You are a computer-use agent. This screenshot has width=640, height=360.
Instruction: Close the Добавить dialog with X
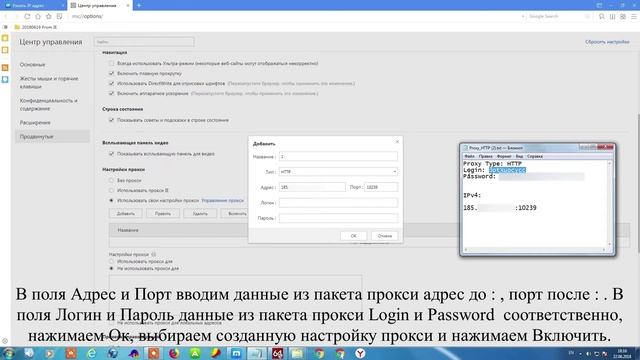tap(397, 142)
